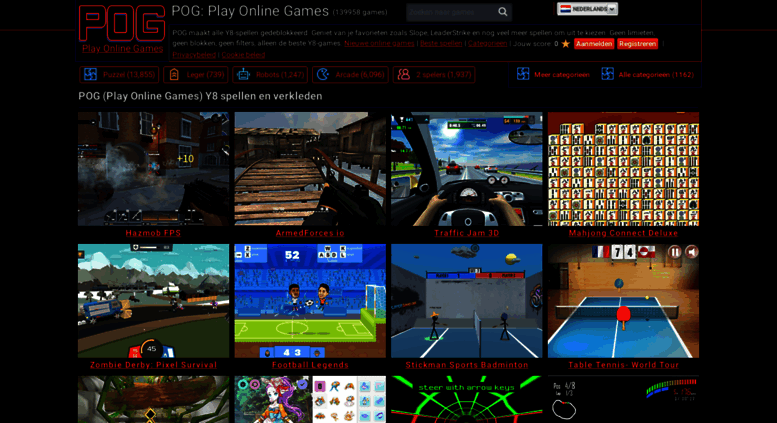Open the Beste spellen link
777x423 pixels.
click(441, 44)
